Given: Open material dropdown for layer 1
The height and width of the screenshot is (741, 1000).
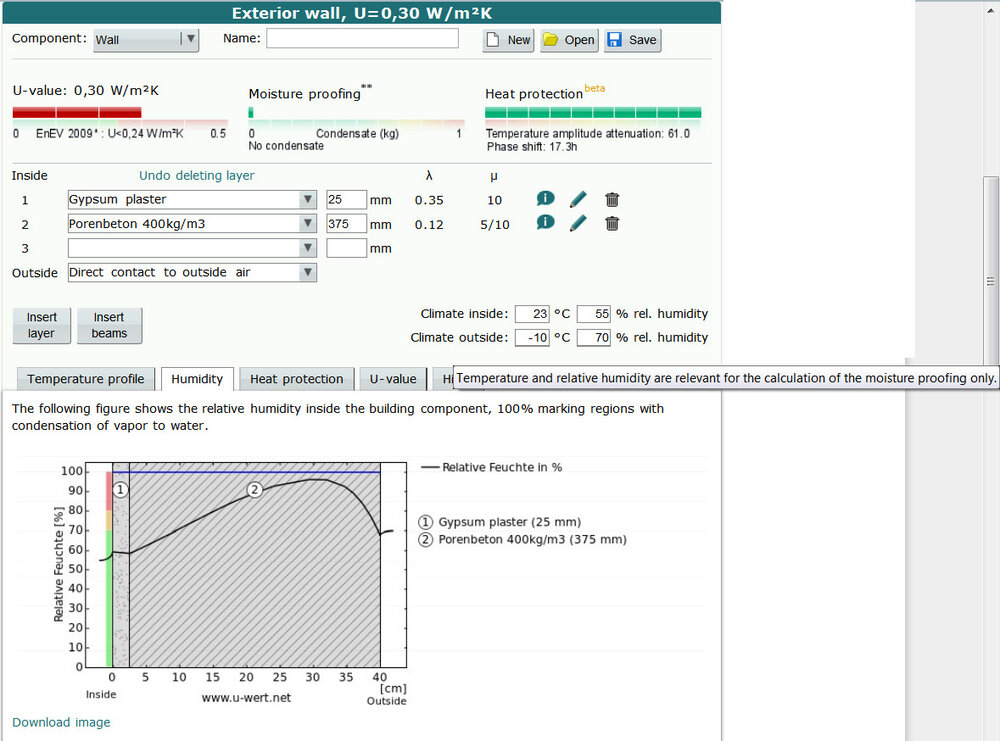Looking at the screenshot, I should point(307,199).
